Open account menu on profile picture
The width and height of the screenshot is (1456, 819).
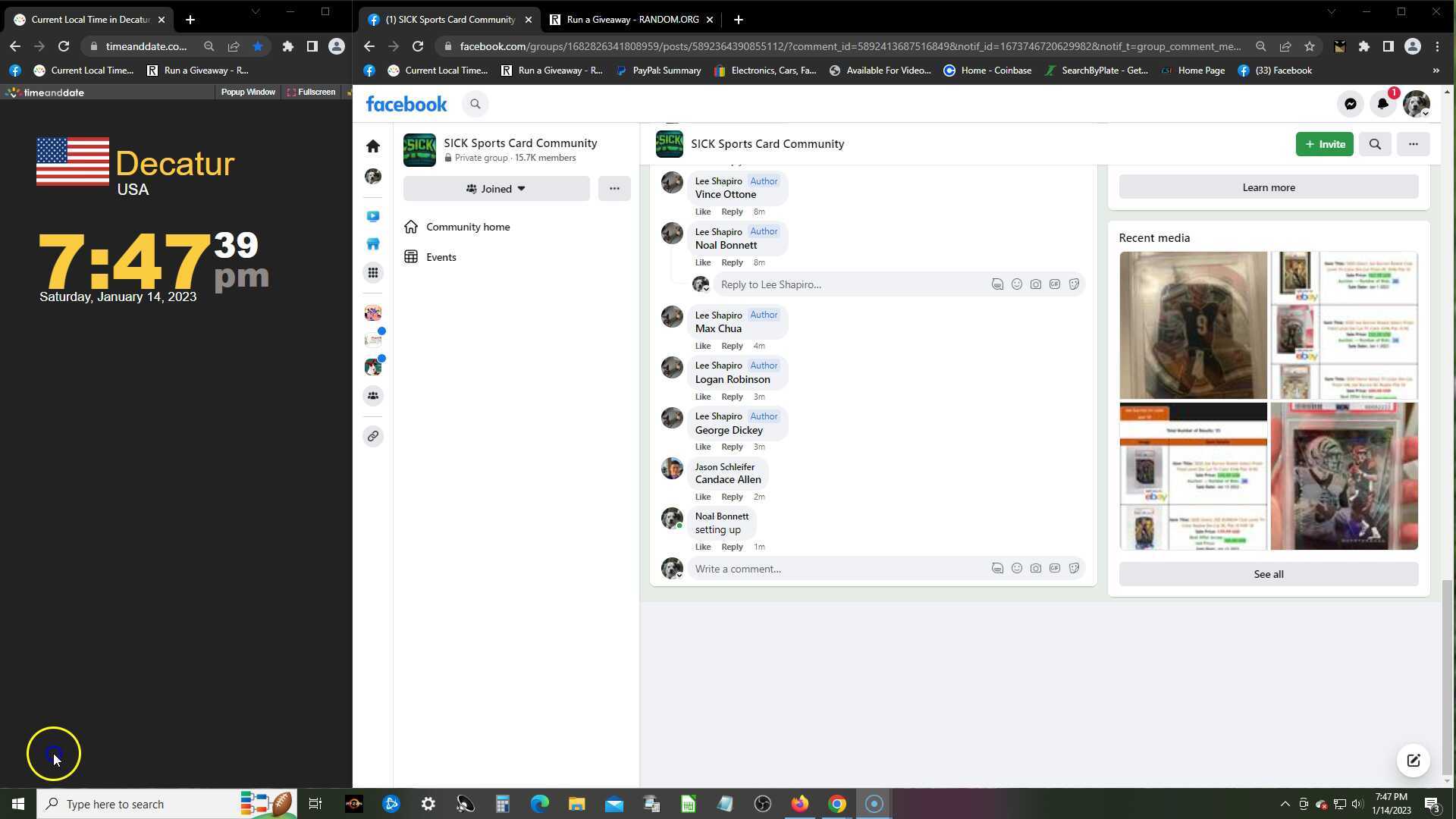pyautogui.click(x=1416, y=104)
